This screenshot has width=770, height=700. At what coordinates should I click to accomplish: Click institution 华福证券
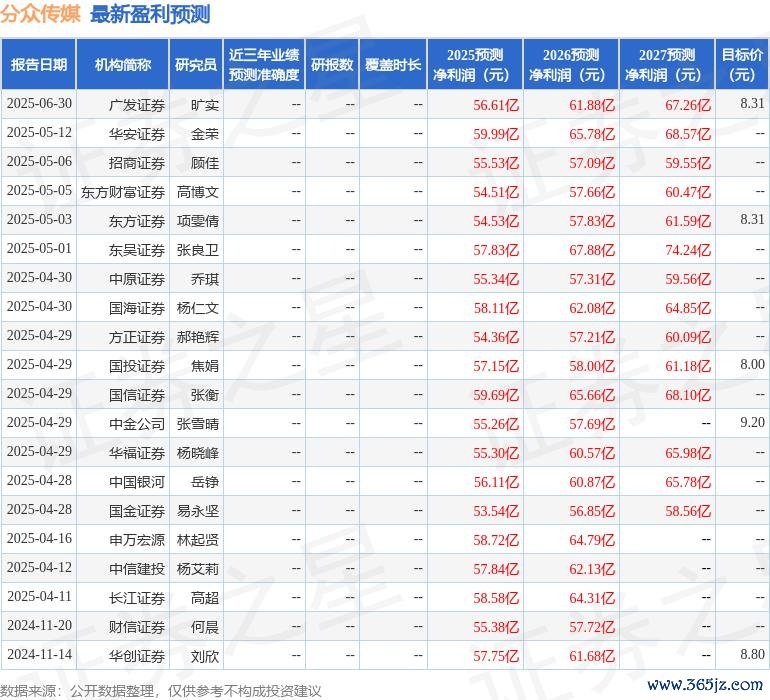[137, 453]
